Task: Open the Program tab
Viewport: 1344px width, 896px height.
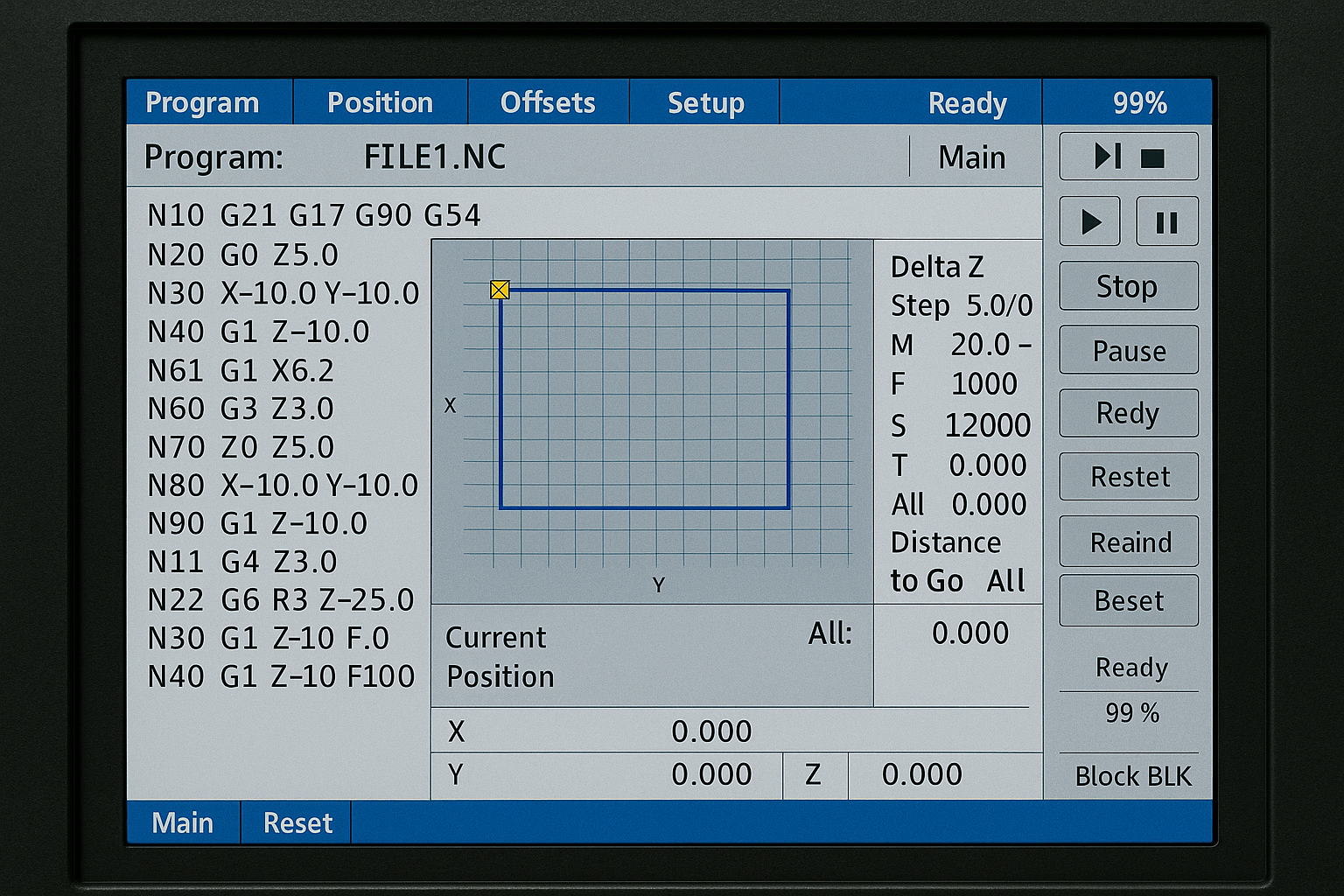Action: pos(202,102)
